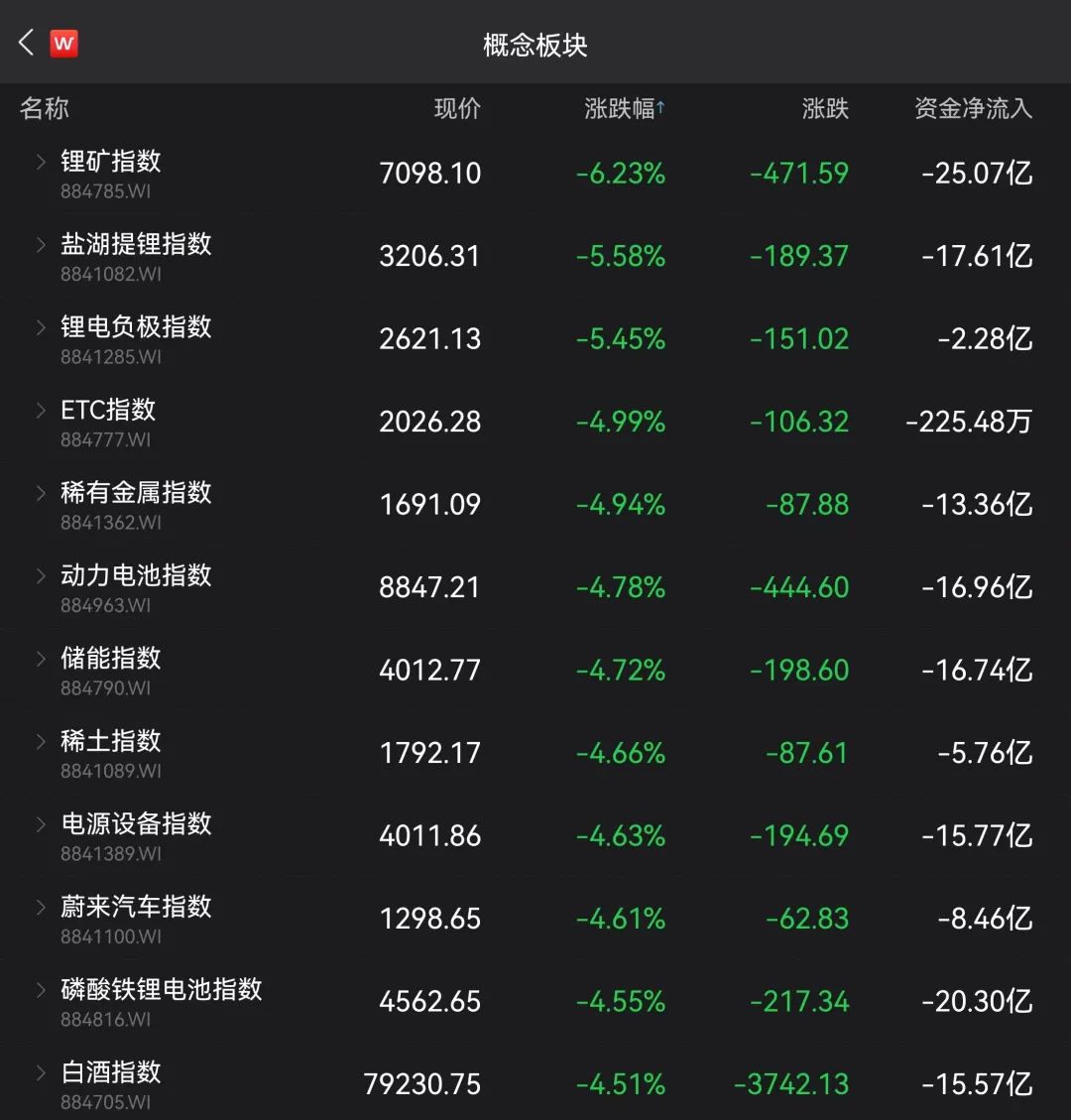Image resolution: width=1071 pixels, height=1120 pixels.
Task: Open the 储能指数 index name
Action: click(x=111, y=659)
